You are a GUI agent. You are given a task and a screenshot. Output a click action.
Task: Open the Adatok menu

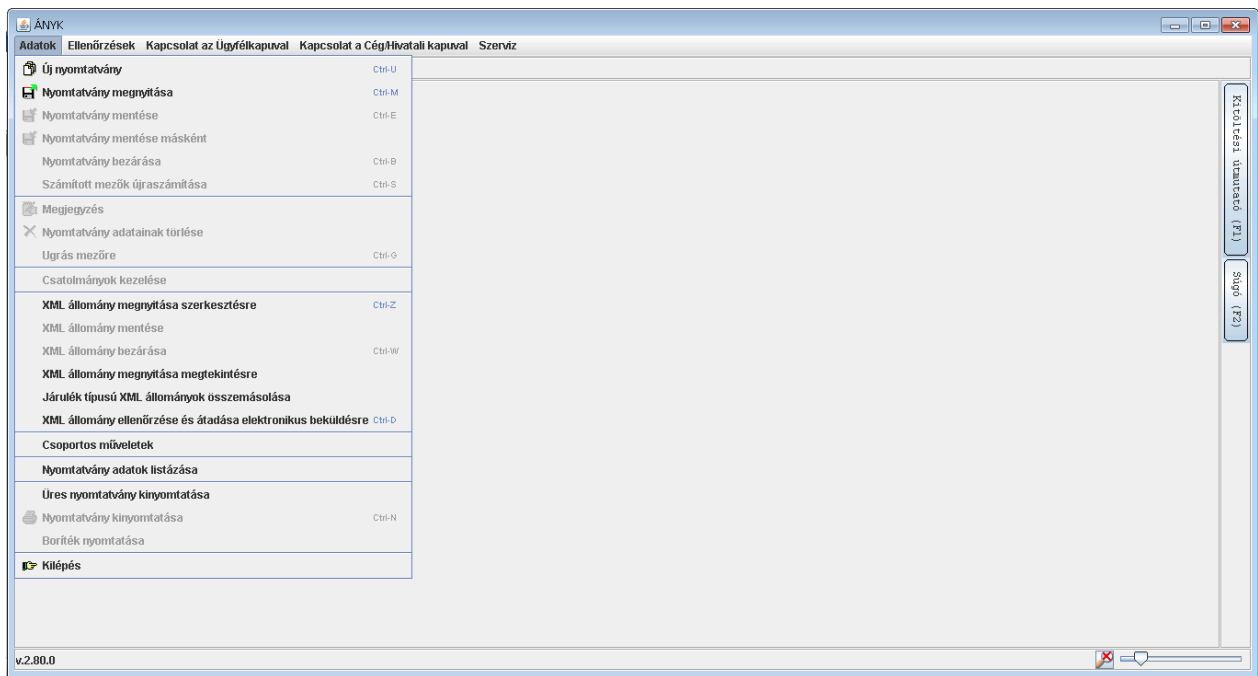point(37,46)
